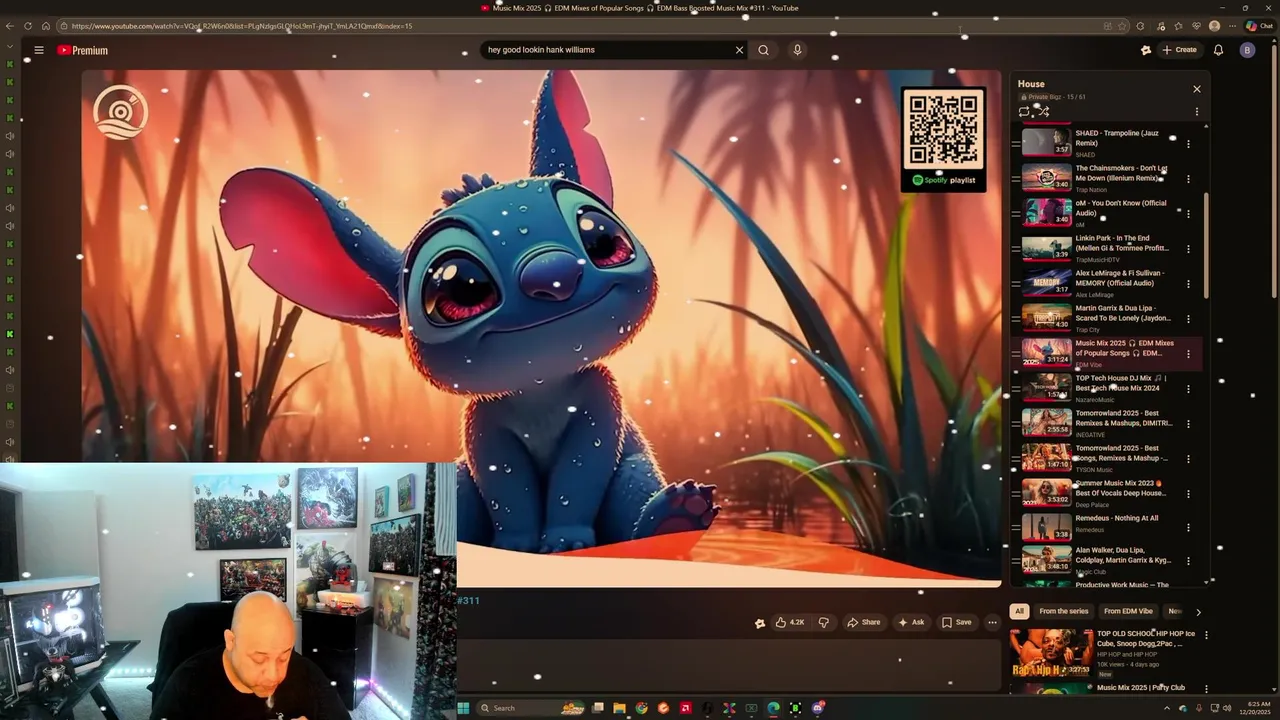Play SHAED - Trampoline (Jauz Remix)
1280x720 pixels.
coord(1117,138)
